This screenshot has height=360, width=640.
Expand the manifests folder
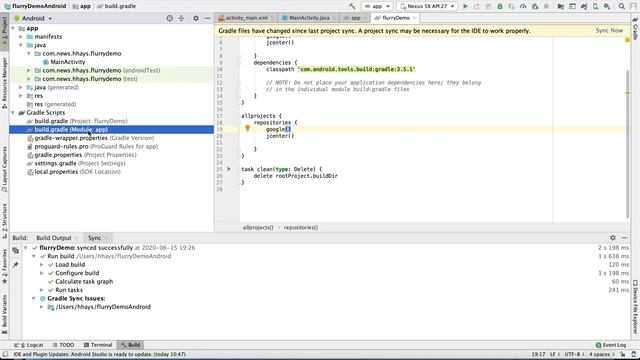tap(21, 37)
